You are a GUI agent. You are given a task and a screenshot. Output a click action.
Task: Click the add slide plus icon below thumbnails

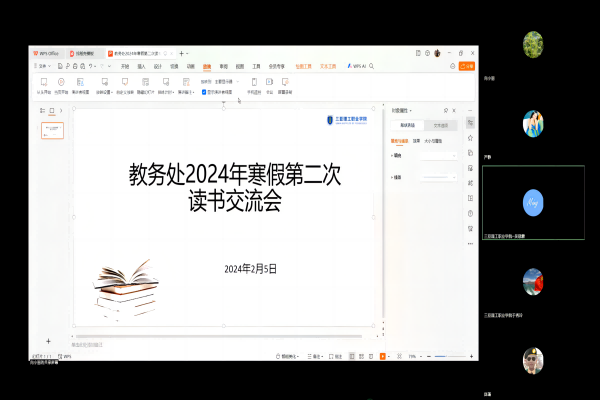48,342
